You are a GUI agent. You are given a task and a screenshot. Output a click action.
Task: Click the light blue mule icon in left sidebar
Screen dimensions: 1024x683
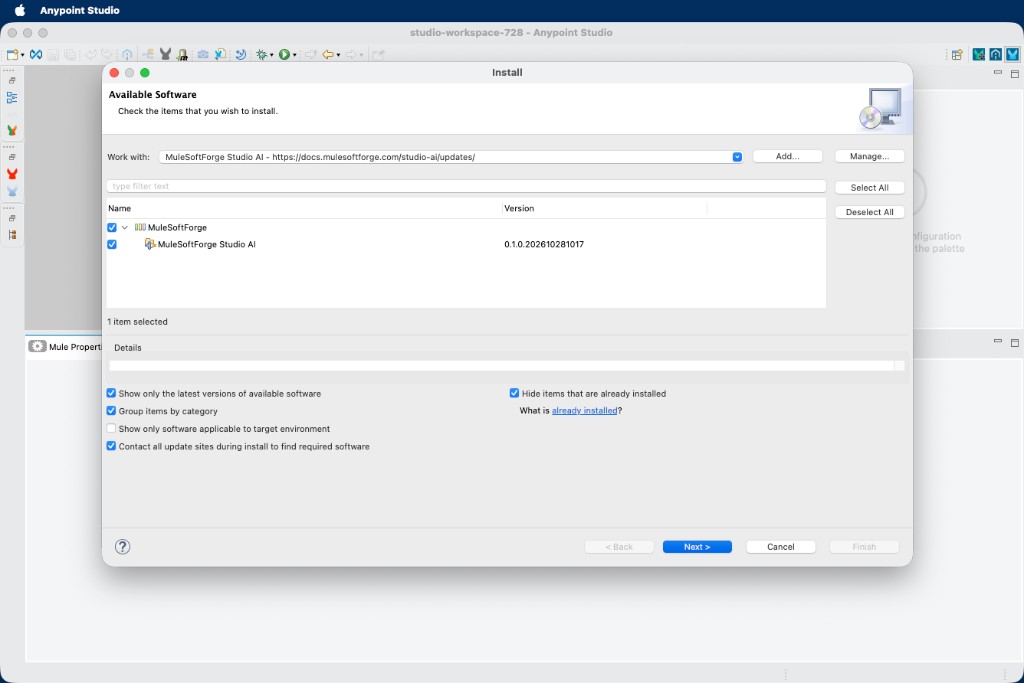point(12,191)
